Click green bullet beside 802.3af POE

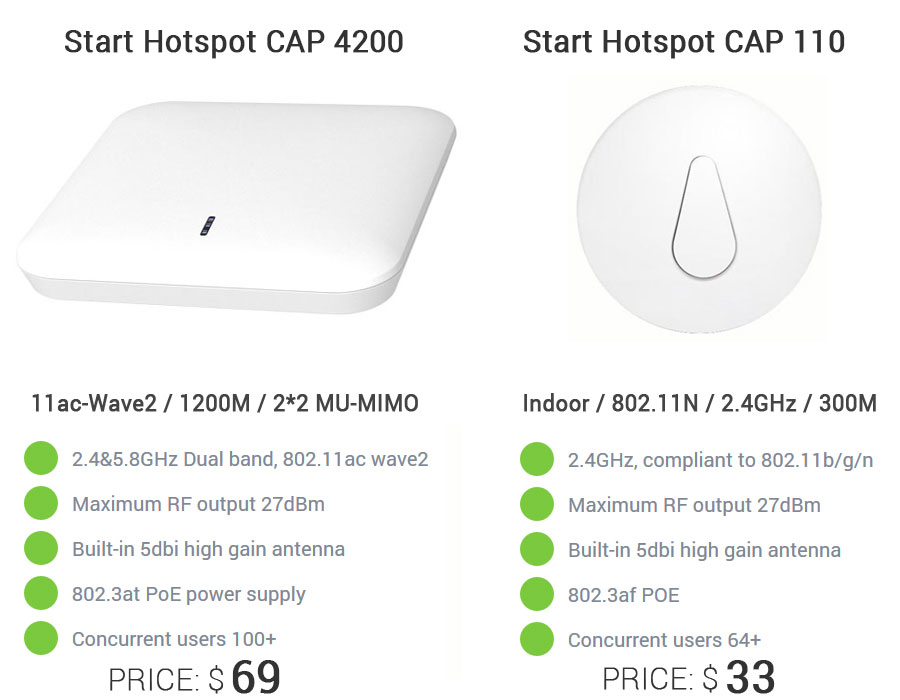[x=537, y=594]
